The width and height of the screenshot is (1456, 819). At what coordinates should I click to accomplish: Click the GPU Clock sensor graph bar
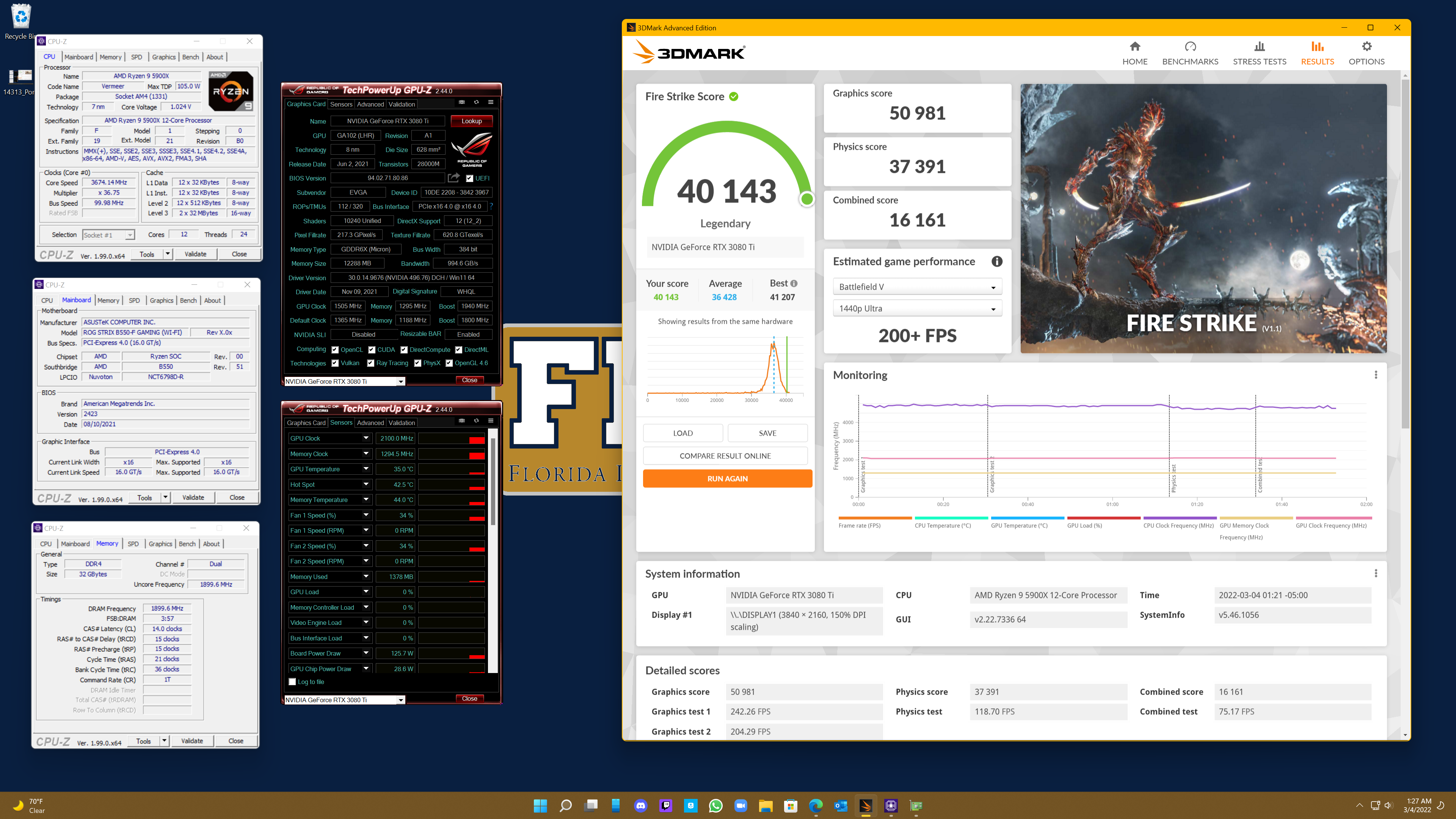(451, 439)
